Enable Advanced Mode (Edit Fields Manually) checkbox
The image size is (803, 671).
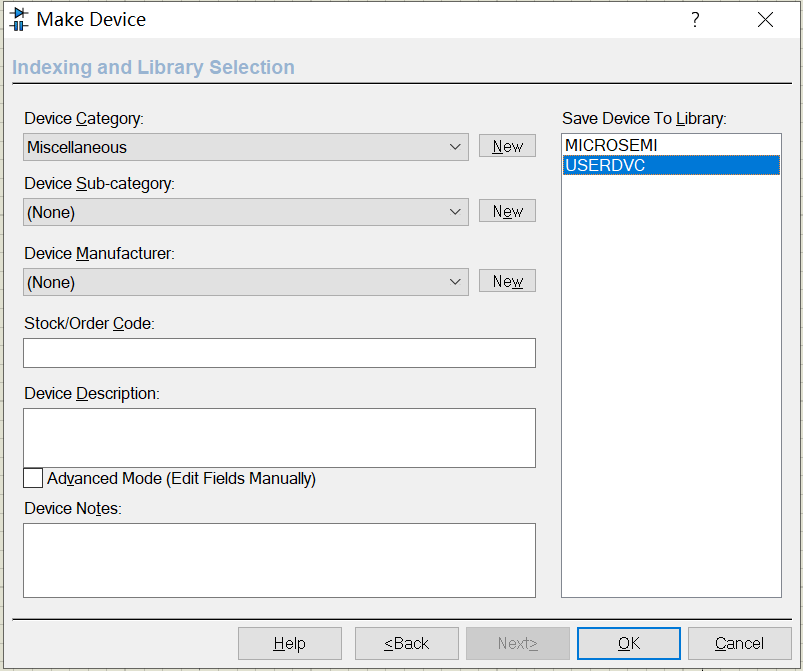coord(33,478)
